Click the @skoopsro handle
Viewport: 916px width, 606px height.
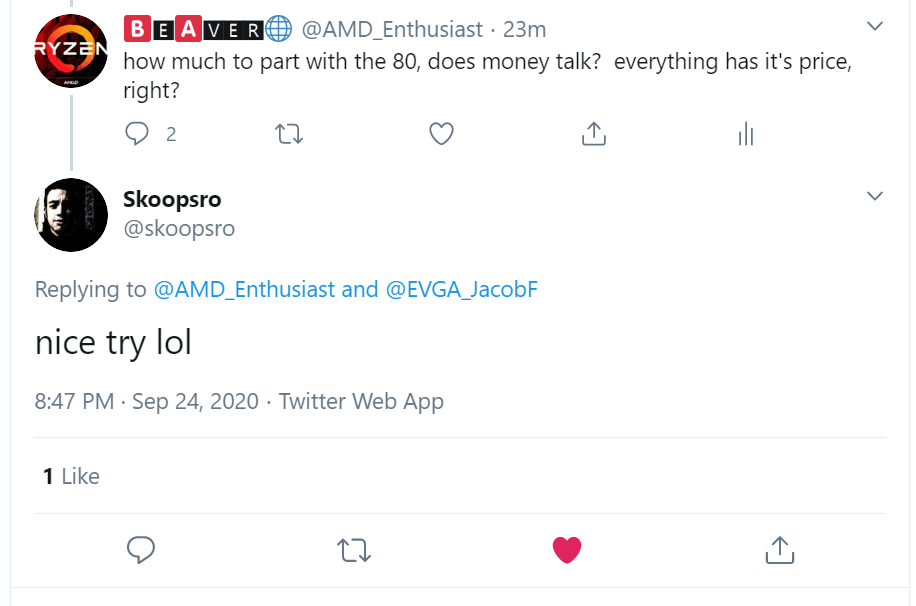point(178,229)
